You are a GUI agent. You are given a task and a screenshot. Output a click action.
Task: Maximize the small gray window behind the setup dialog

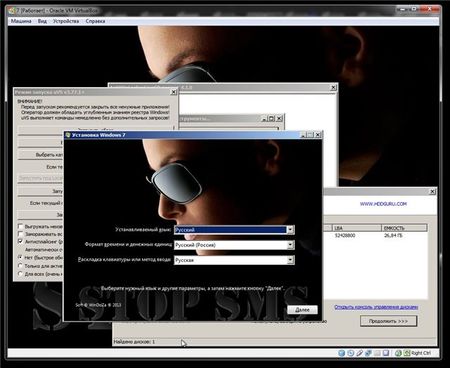272,118
